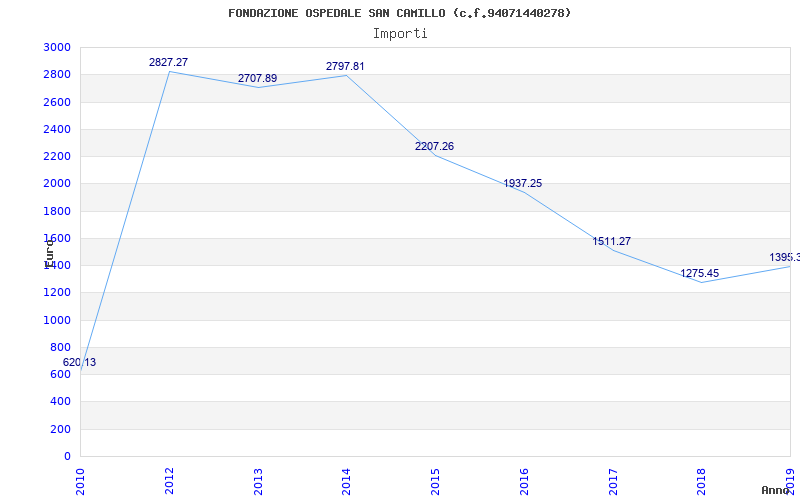Click the 2014 x-axis year label
800x500 pixels.
click(346, 481)
